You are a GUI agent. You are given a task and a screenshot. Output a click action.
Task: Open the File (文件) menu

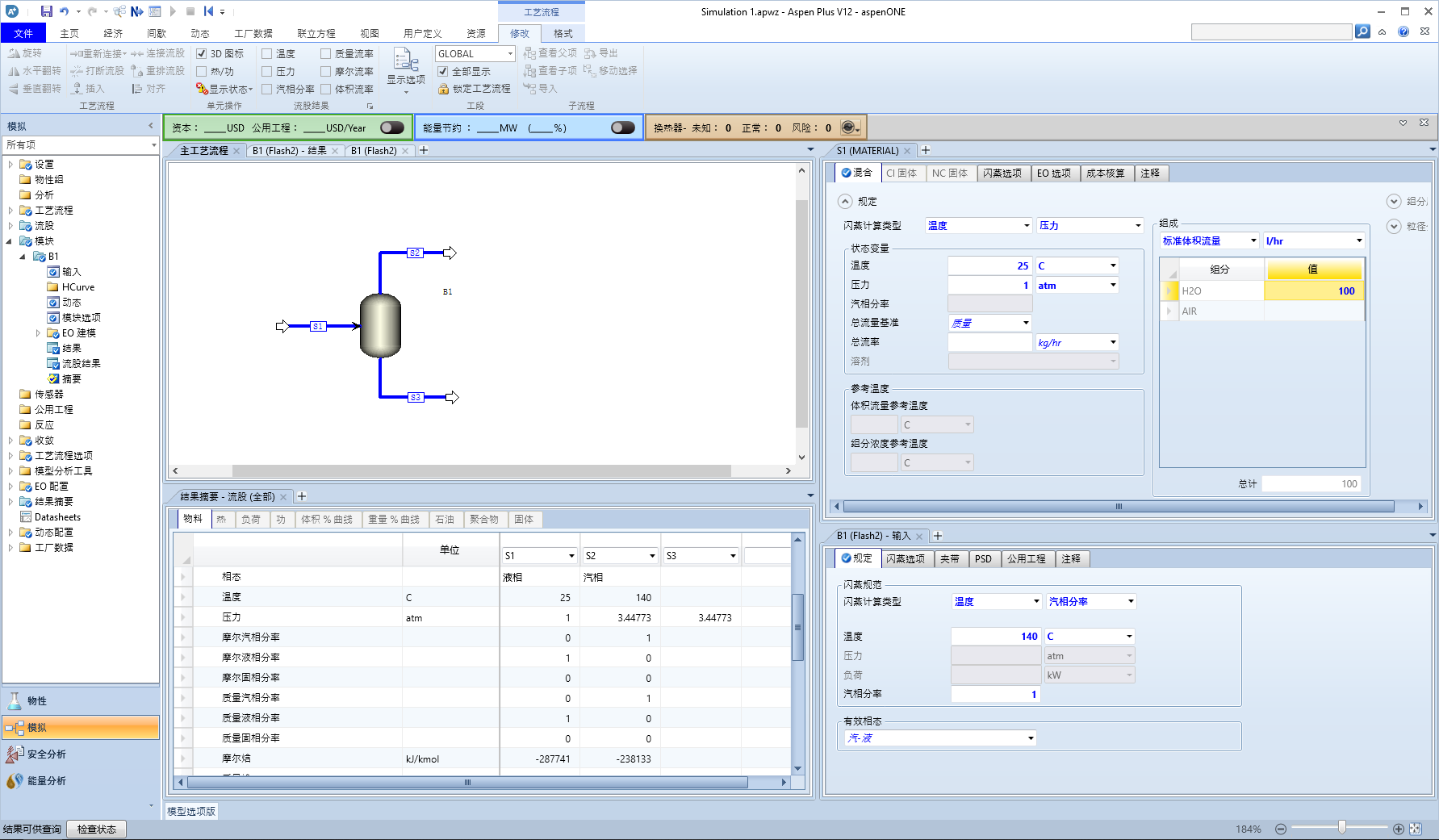23,33
